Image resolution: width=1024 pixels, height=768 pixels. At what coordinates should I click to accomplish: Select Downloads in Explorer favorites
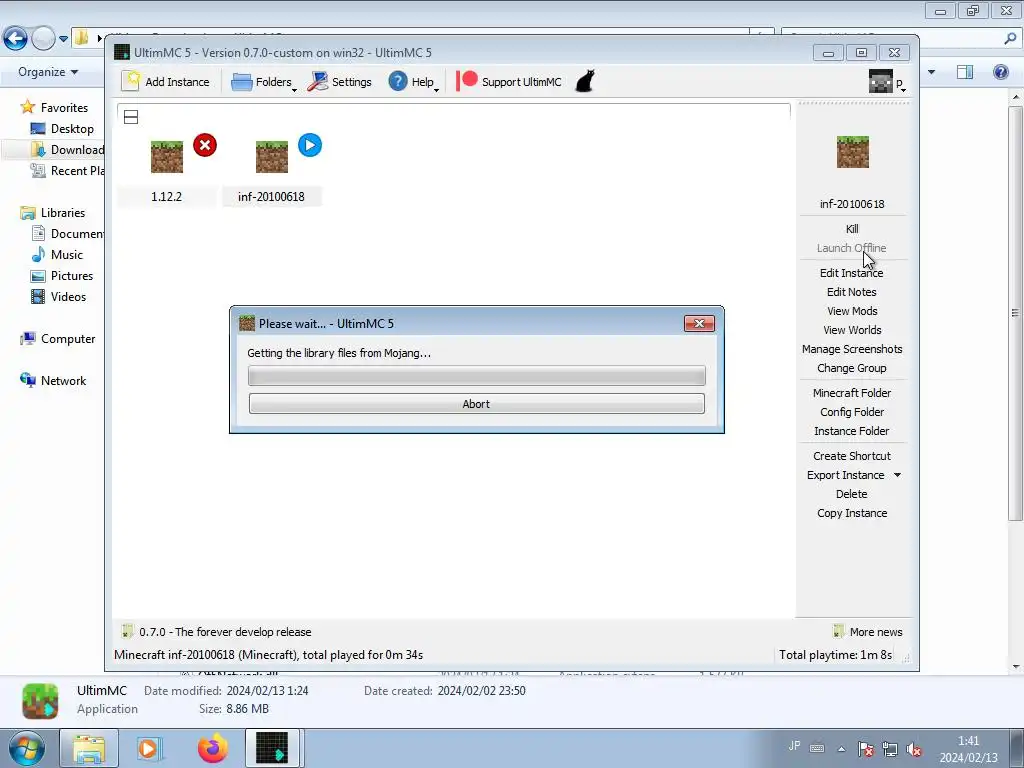coord(67,150)
